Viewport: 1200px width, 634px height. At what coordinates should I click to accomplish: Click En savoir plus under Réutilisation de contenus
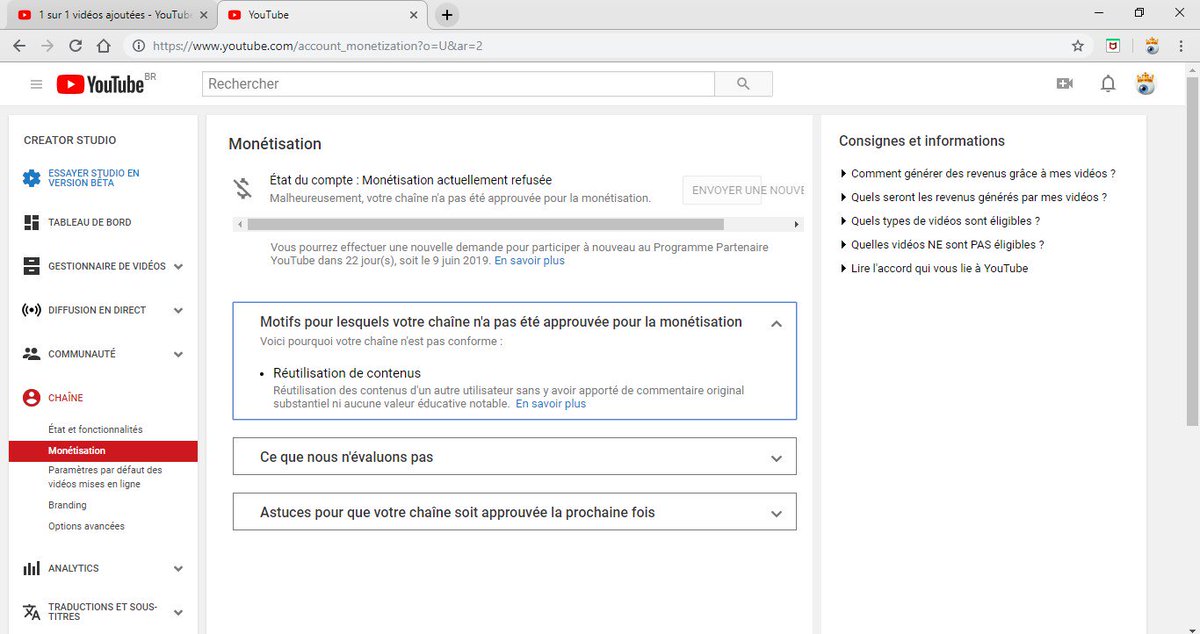(x=551, y=404)
